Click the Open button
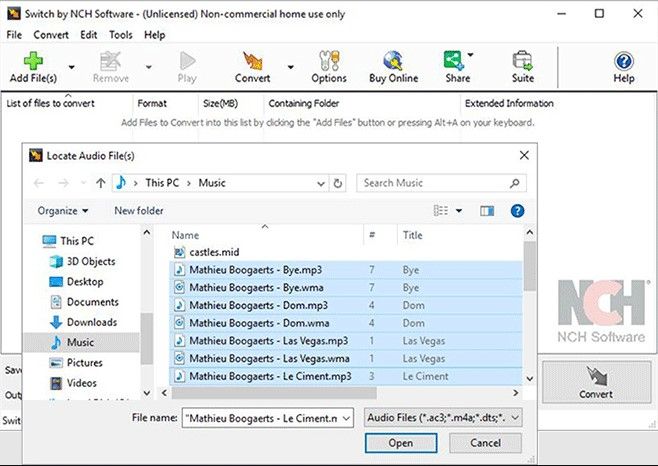 pos(401,443)
